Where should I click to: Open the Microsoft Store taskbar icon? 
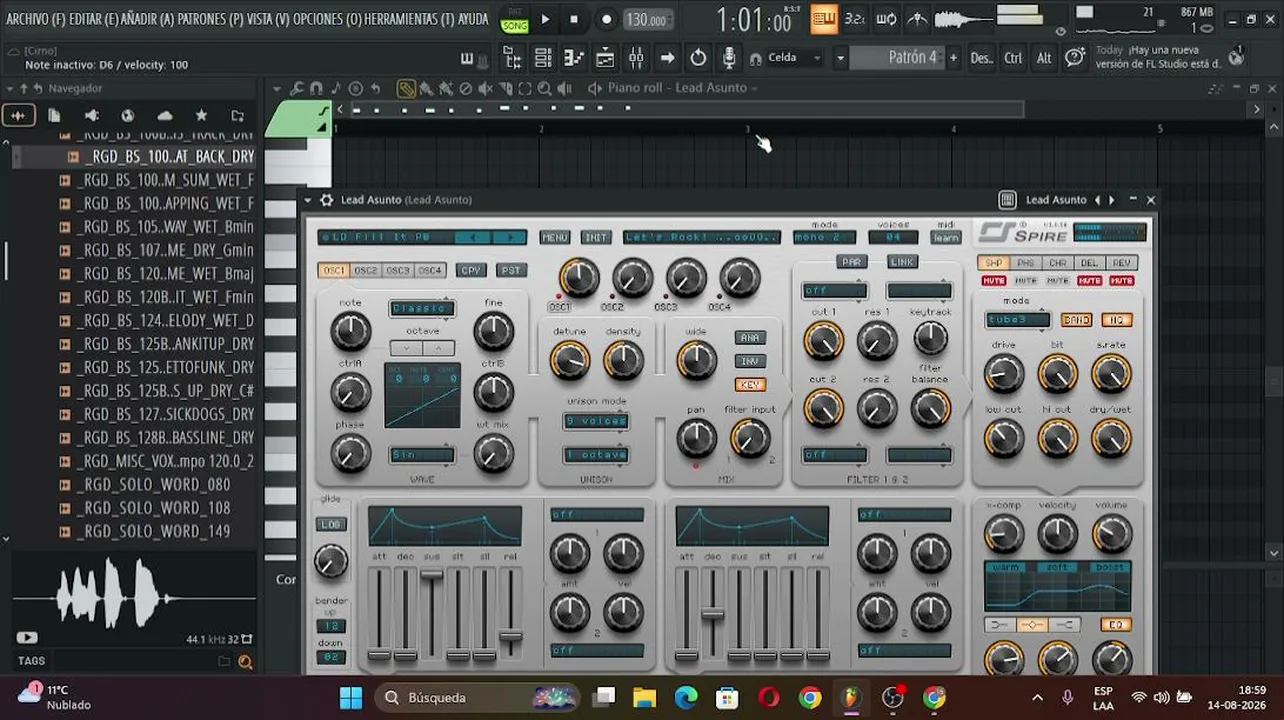point(727,698)
